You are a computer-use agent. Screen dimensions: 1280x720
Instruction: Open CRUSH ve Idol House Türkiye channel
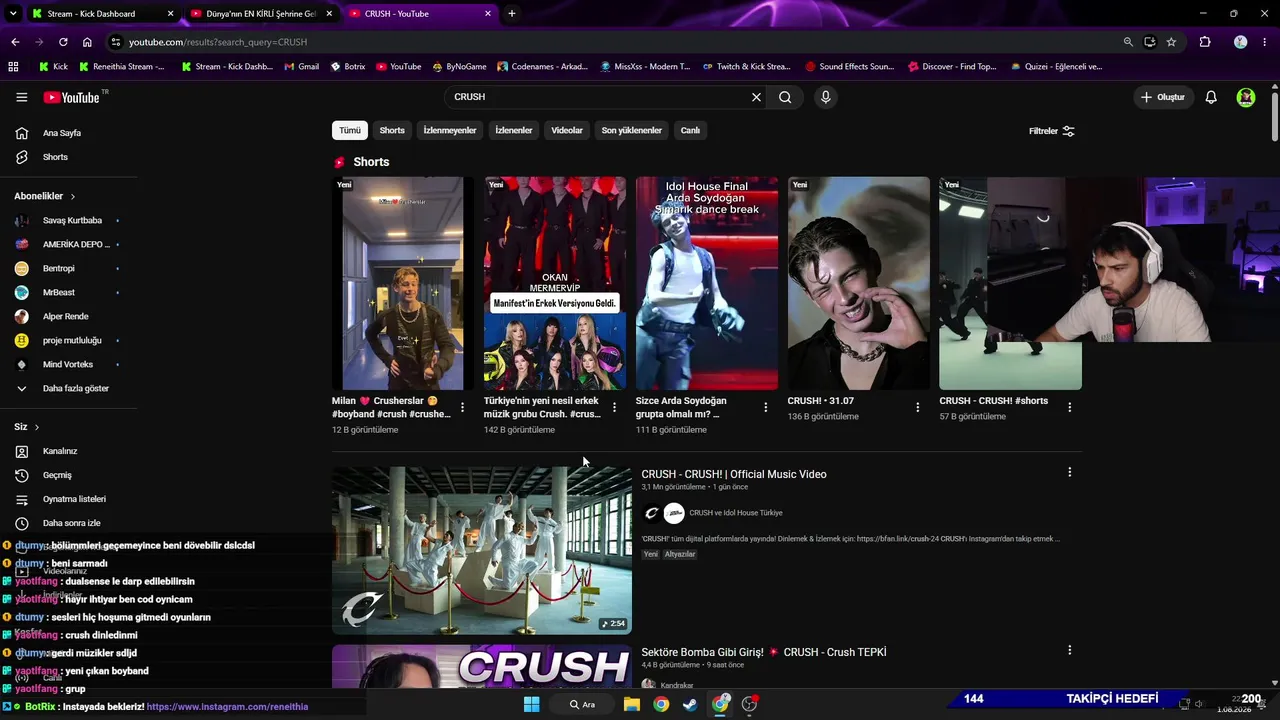click(736, 513)
